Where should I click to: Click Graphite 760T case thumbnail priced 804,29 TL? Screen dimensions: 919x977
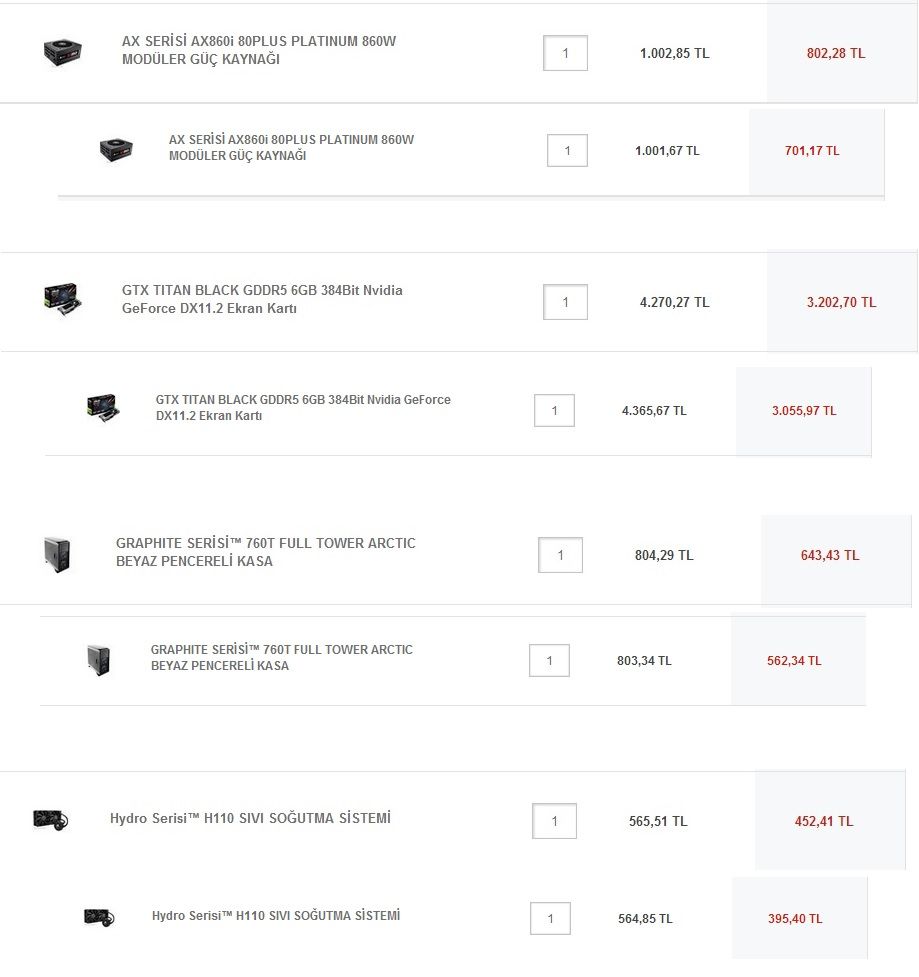click(x=58, y=554)
